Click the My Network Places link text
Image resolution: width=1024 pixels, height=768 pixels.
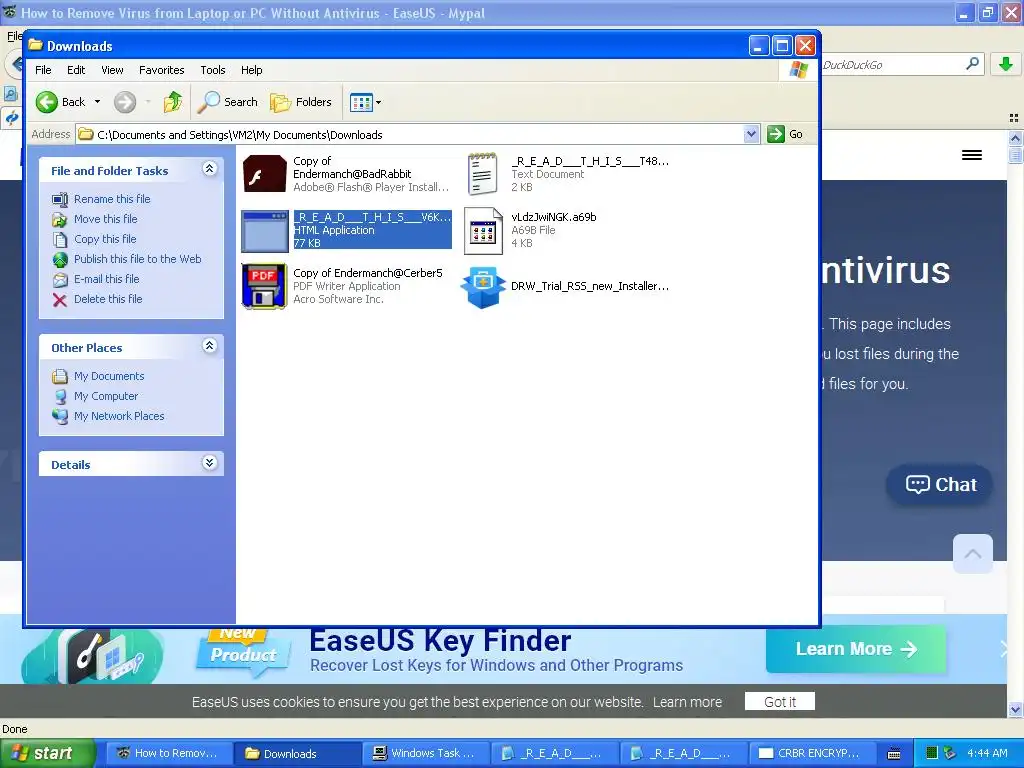(120, 417)
